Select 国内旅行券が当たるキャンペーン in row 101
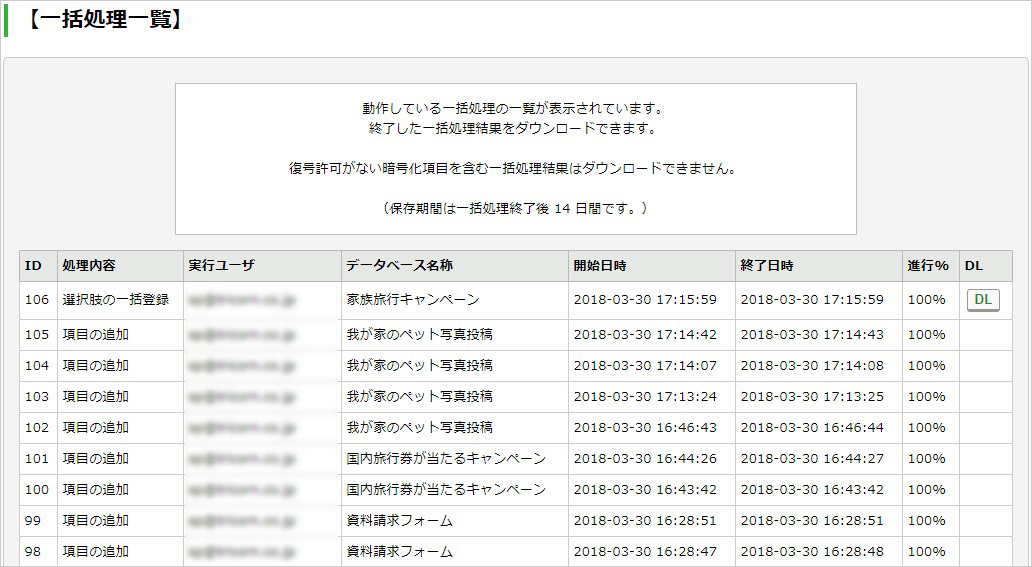 (x=446, y=458)
